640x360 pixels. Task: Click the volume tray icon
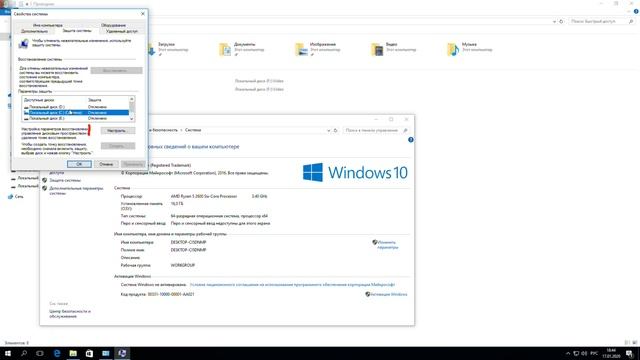point(584,353)
